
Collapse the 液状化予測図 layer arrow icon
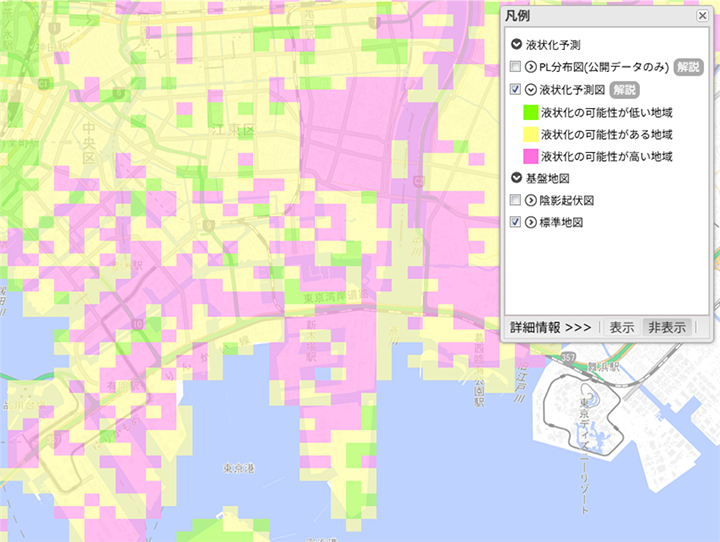click(531, 90)
